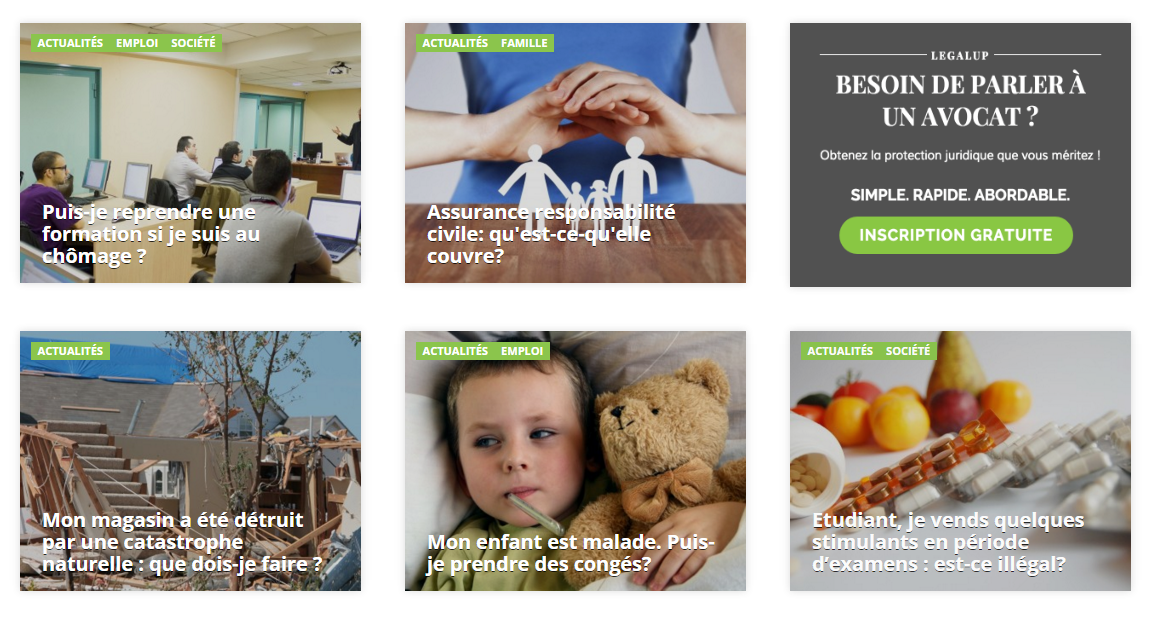Open the article Mon enfant est malade
1152x617 pixels.
click(x=571, y=553)
